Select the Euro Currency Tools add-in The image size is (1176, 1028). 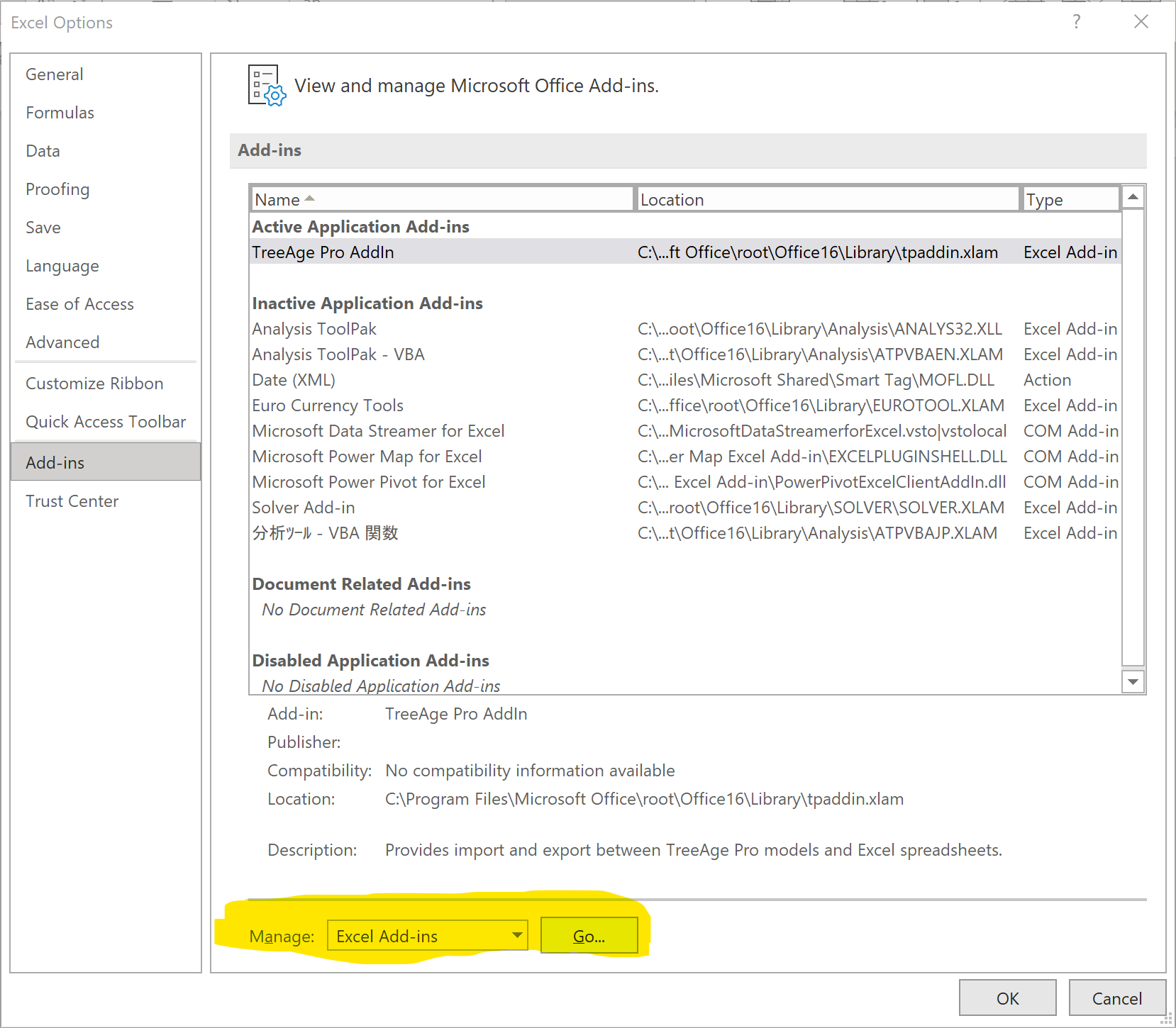[x=328, y=406]
